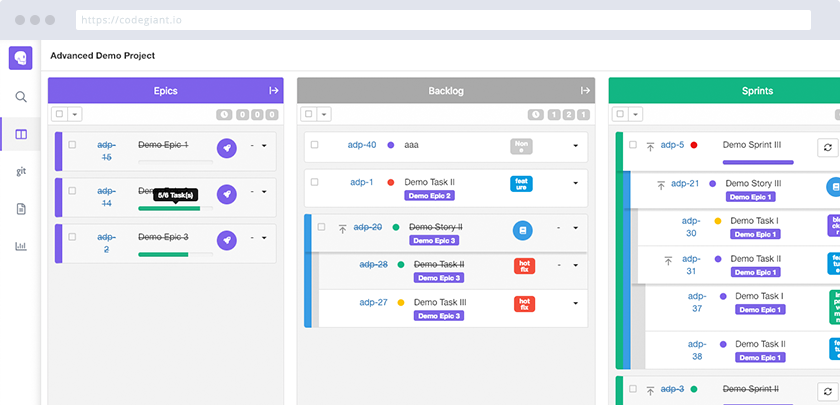This screenshot has width=840, height=405.
Task: Check the box for adp-20 Demo Story II
Action: click(321, 227)
